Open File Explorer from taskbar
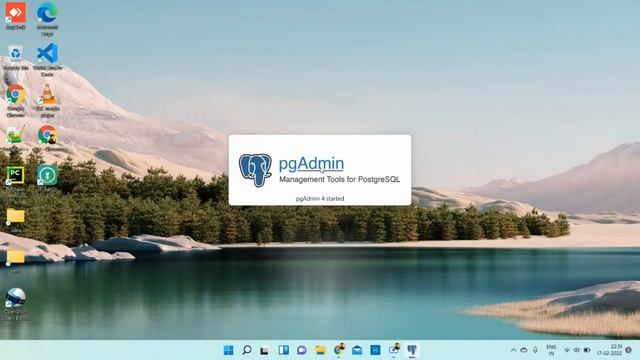 pyautogui.click(x=320, y=350)
